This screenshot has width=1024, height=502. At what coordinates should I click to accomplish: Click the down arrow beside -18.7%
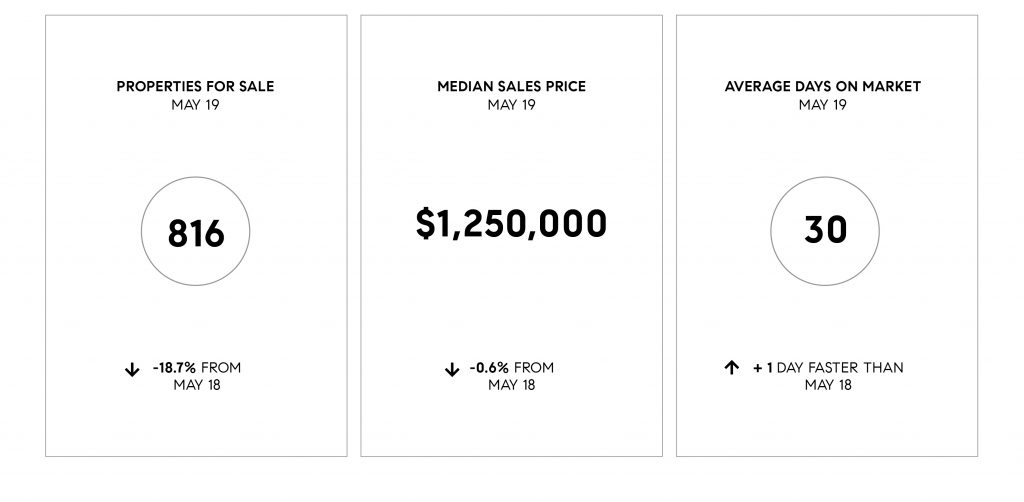click(x=132, y=370)
